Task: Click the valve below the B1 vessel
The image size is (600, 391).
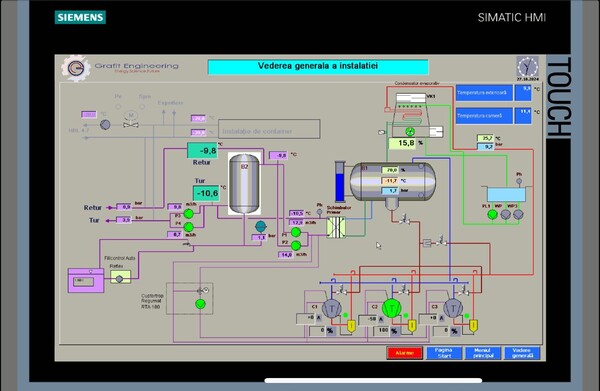Action: pos(404,220)
